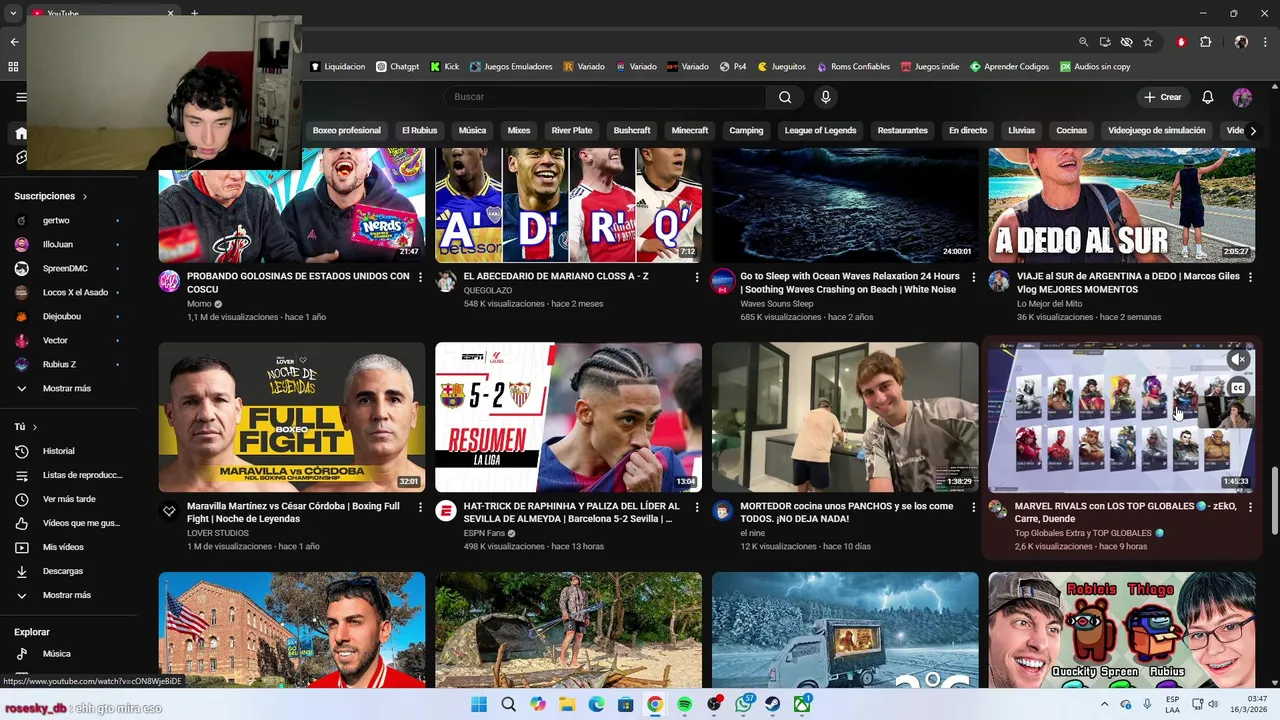1280x720 pixels.
Task: Open WhatsApp from the taskbar
Action: point(743,704)
